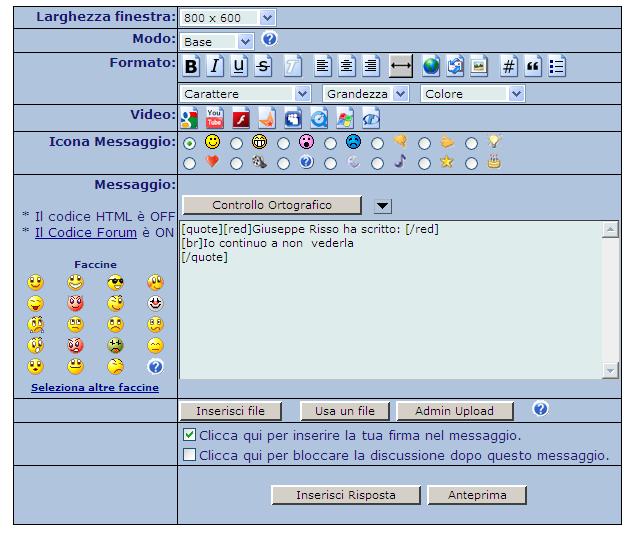Select the pink surprised face icon radio
Image resolution: width=635 pixels, height=533 pixels.
pos(283,143)
